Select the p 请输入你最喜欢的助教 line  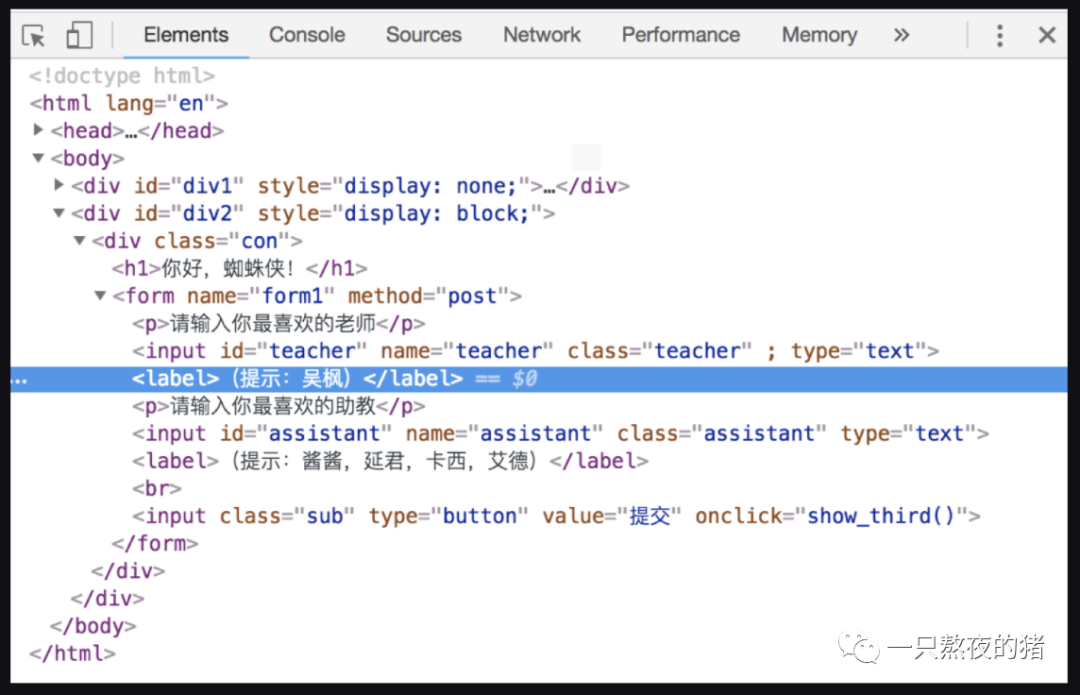click(279, 406)
